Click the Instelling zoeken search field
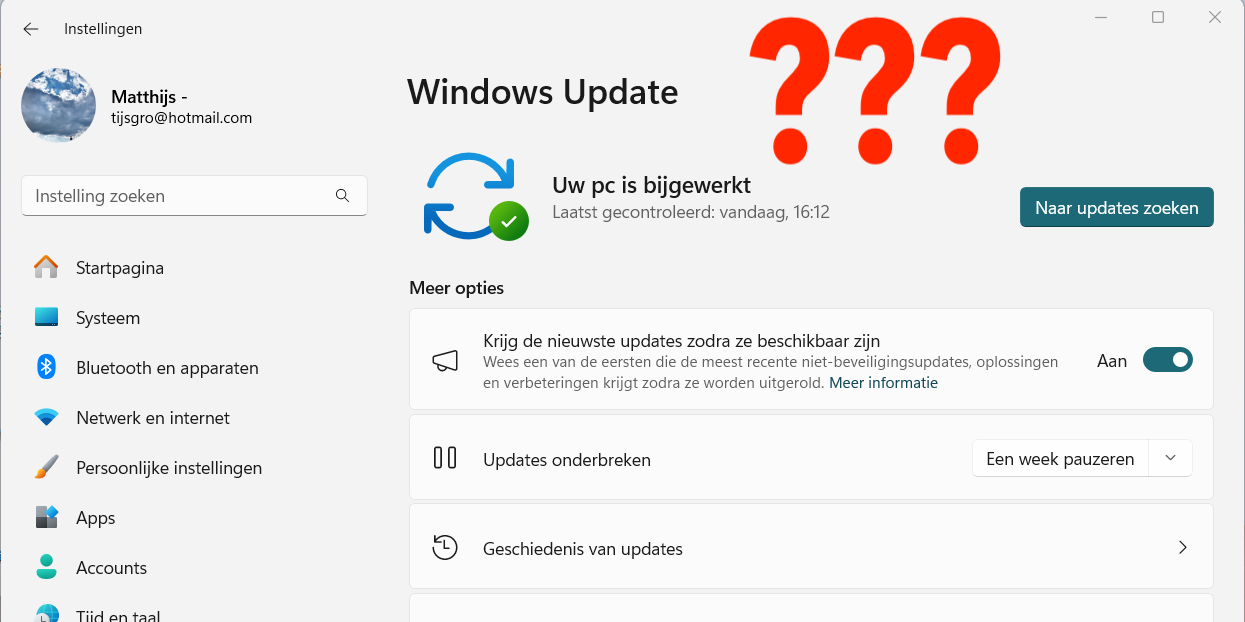This screenshot has width=1245, height=622. click(195, 196)
